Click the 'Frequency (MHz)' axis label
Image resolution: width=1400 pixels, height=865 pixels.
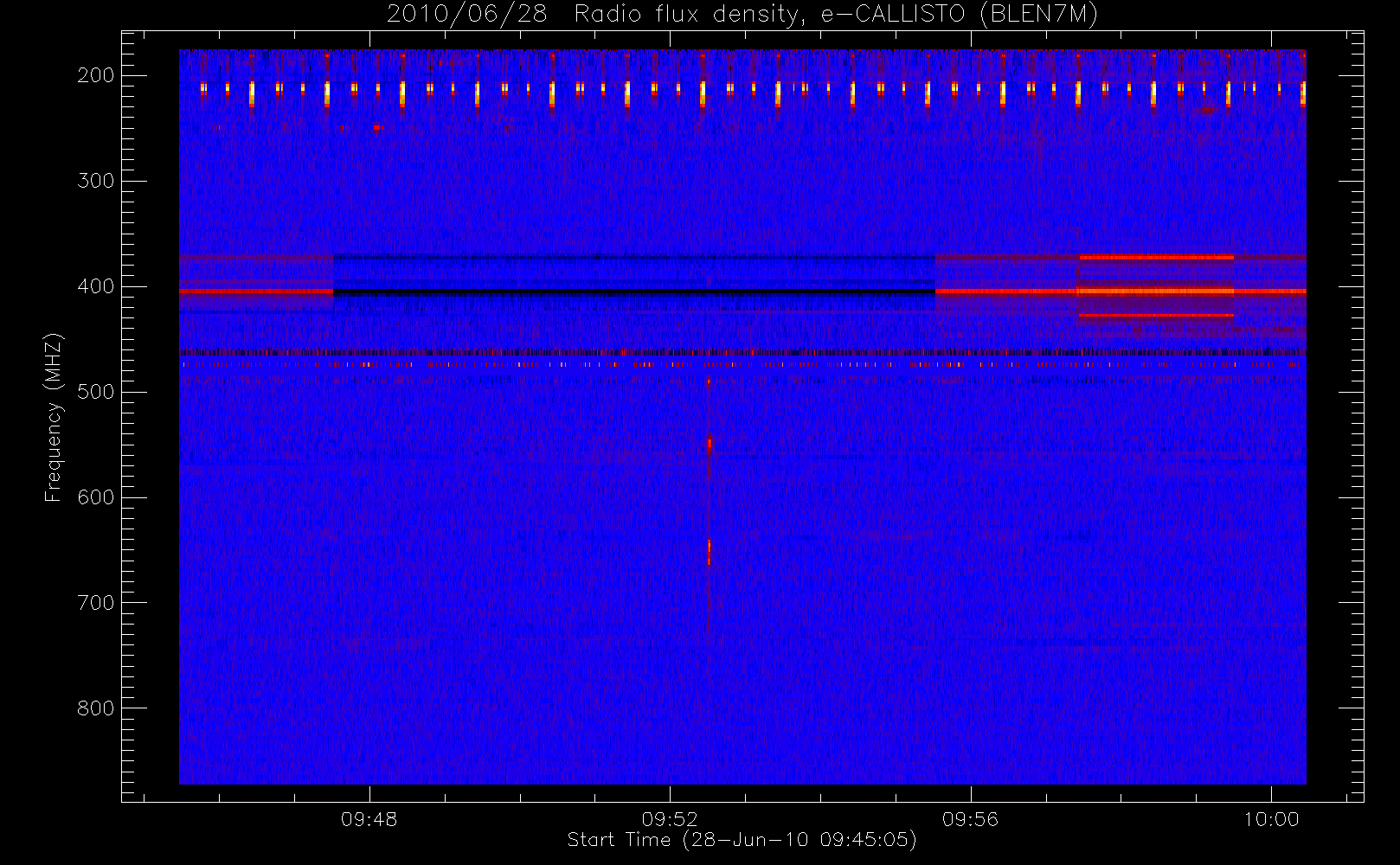[x=54, y=417]
